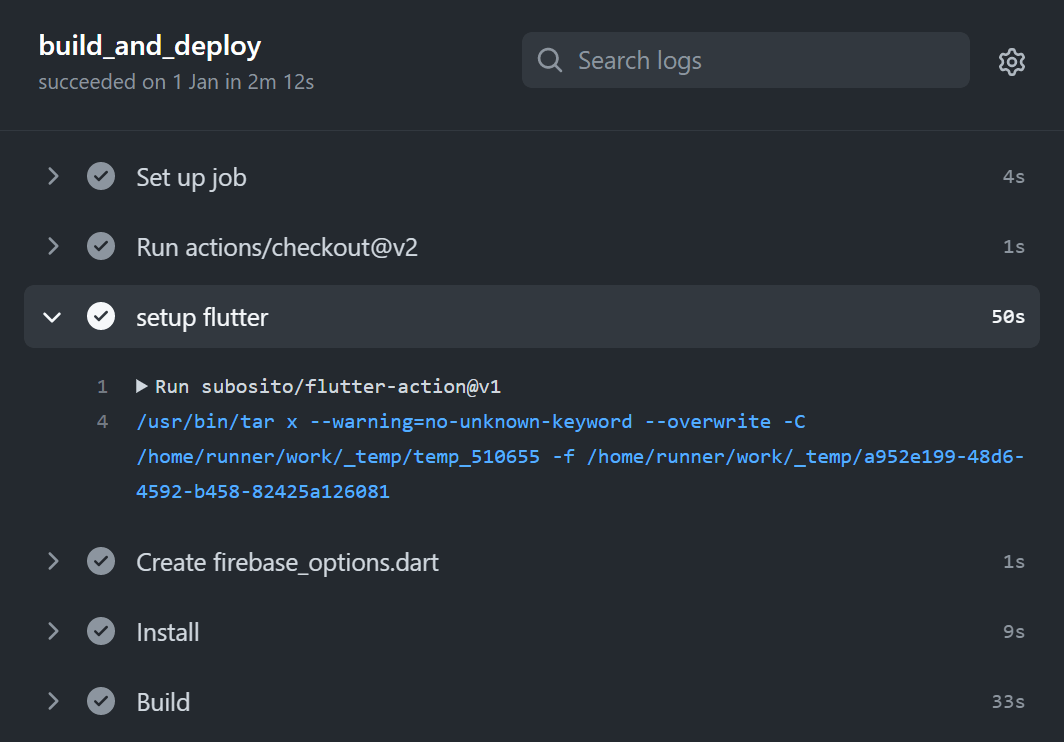This screenshot has height=742, width=1064.
Task: Select the Install step label
Action: pos(168,632)
